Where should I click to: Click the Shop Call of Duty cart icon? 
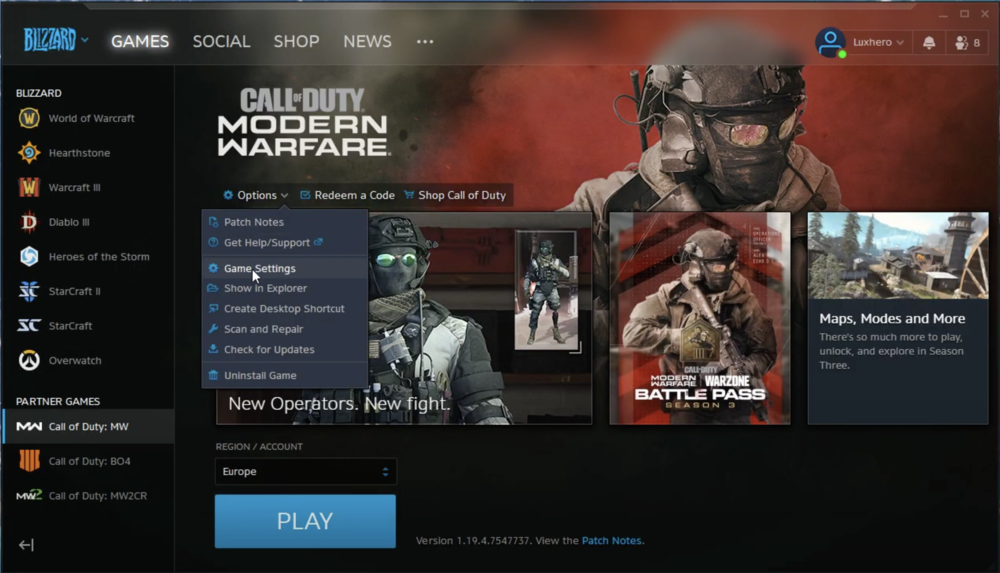tap(409, 195)
